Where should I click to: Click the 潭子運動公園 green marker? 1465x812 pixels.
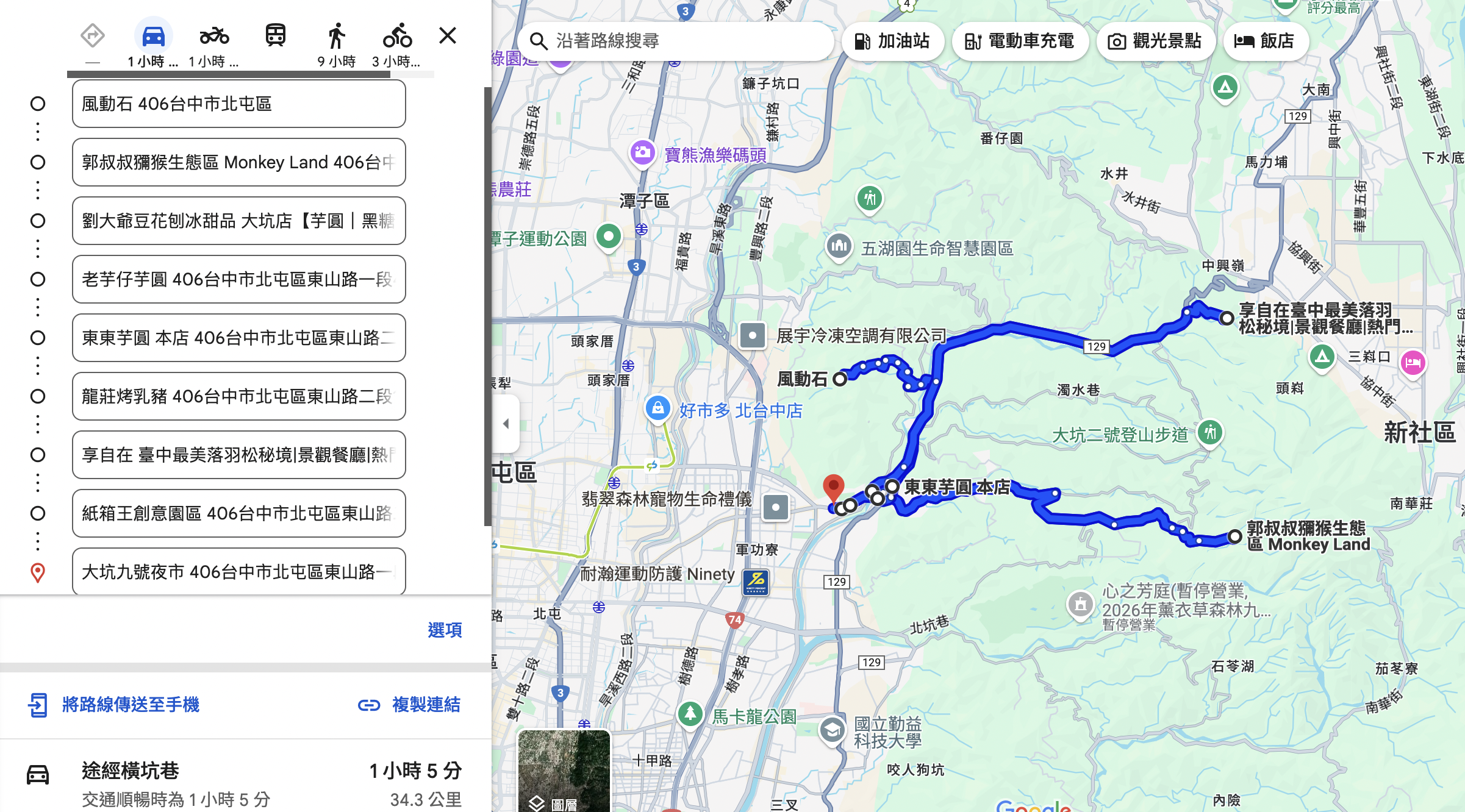click(x=609, y=237)
